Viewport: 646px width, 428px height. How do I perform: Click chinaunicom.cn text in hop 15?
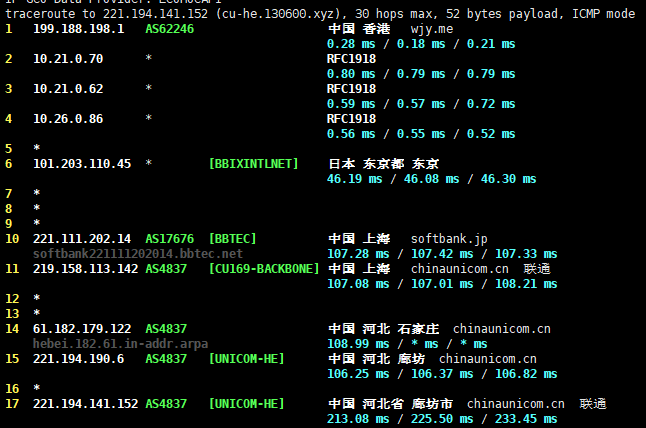[x=488, y=359]
